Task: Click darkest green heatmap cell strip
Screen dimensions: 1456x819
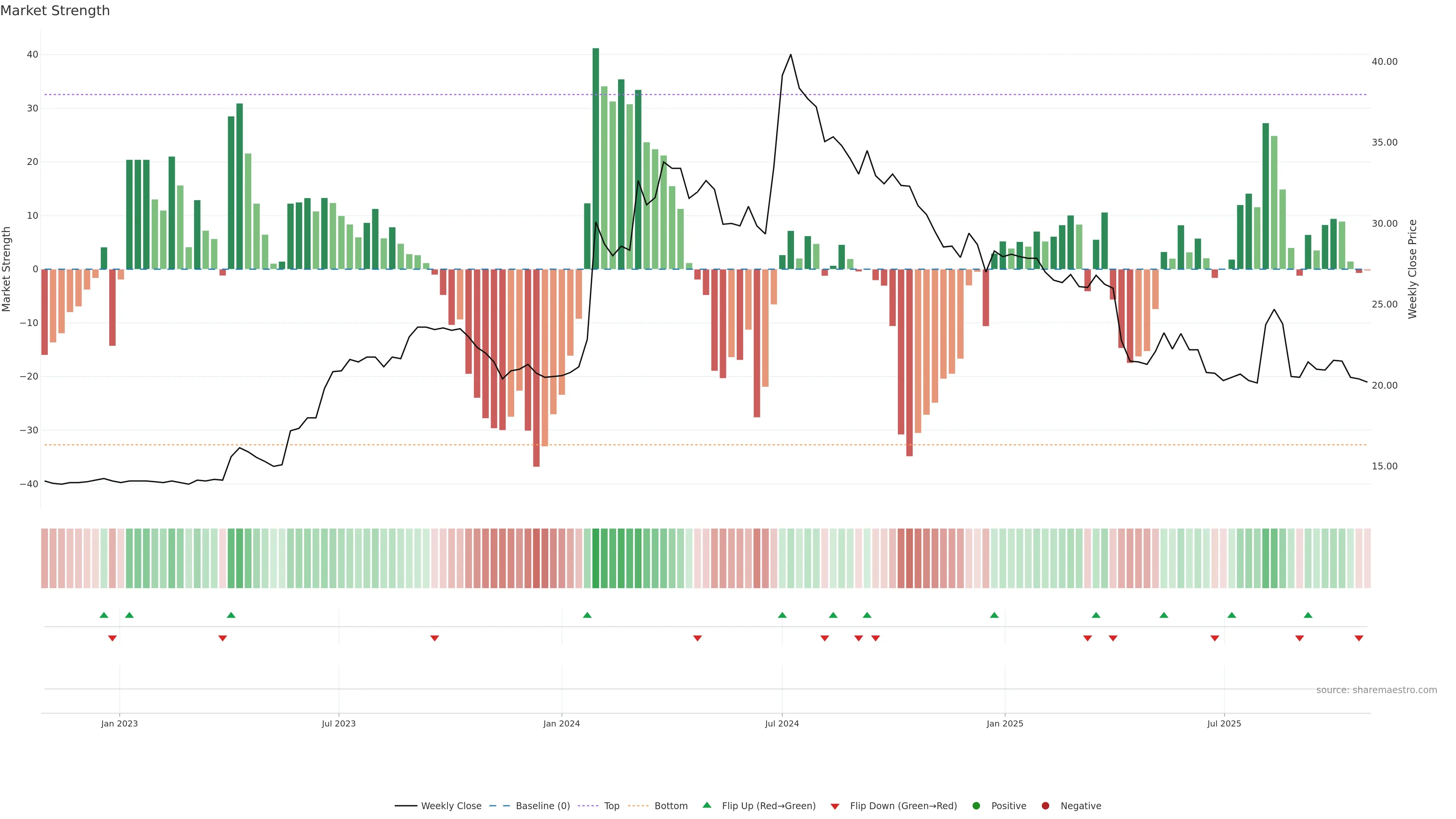Action: click(596, 559)
